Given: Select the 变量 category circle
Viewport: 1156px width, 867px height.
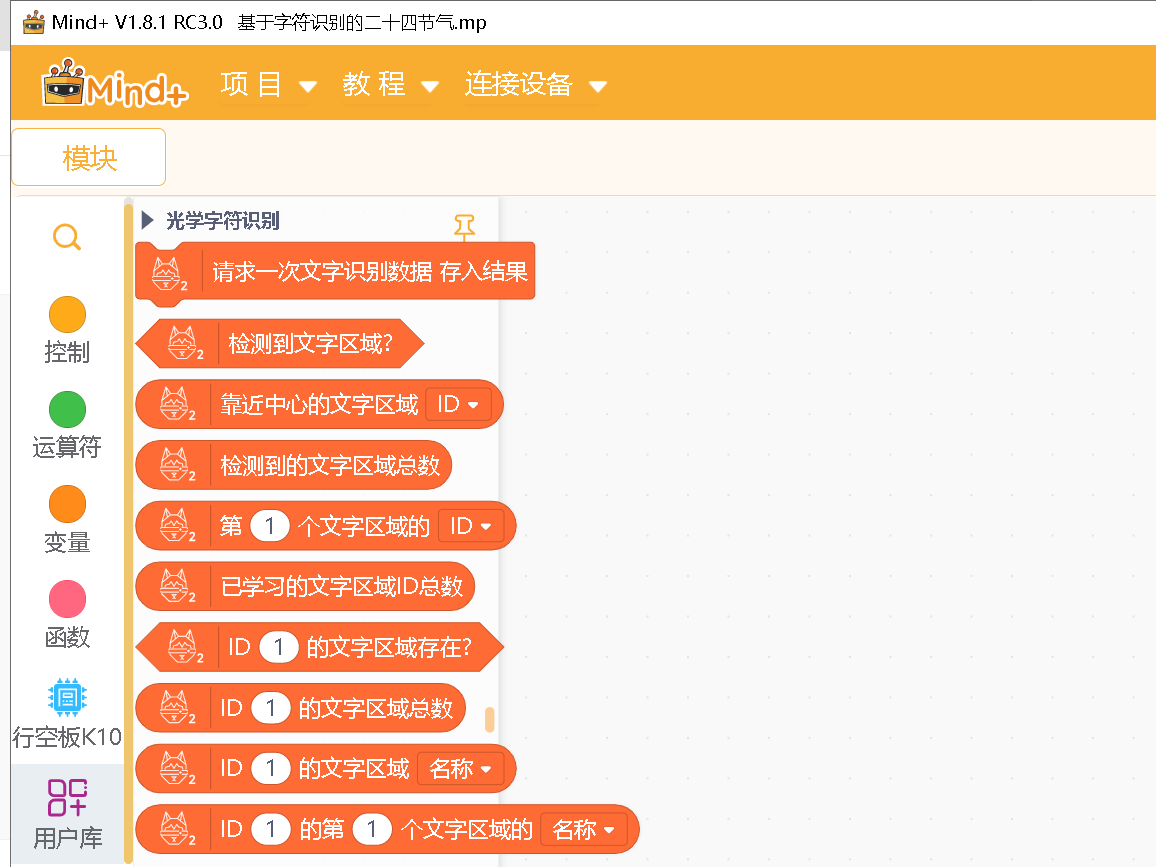Looking at the screenshot, I should [x=67, y=504].
